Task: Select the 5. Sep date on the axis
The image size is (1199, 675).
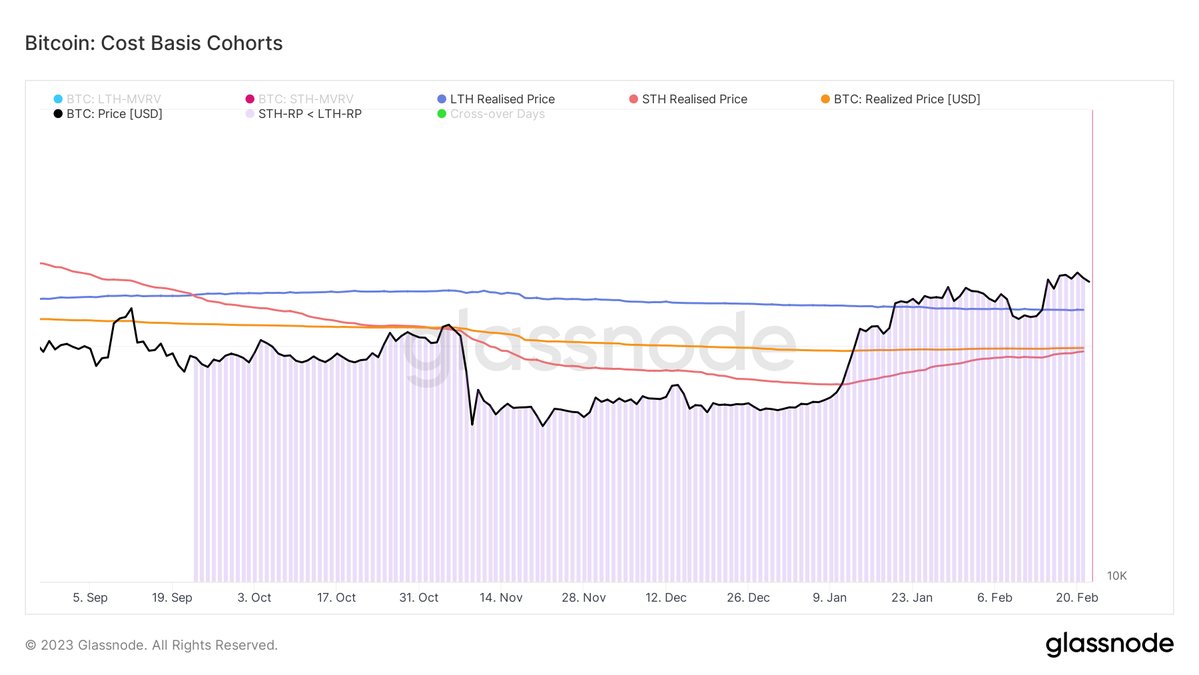Action: point(90,598)
